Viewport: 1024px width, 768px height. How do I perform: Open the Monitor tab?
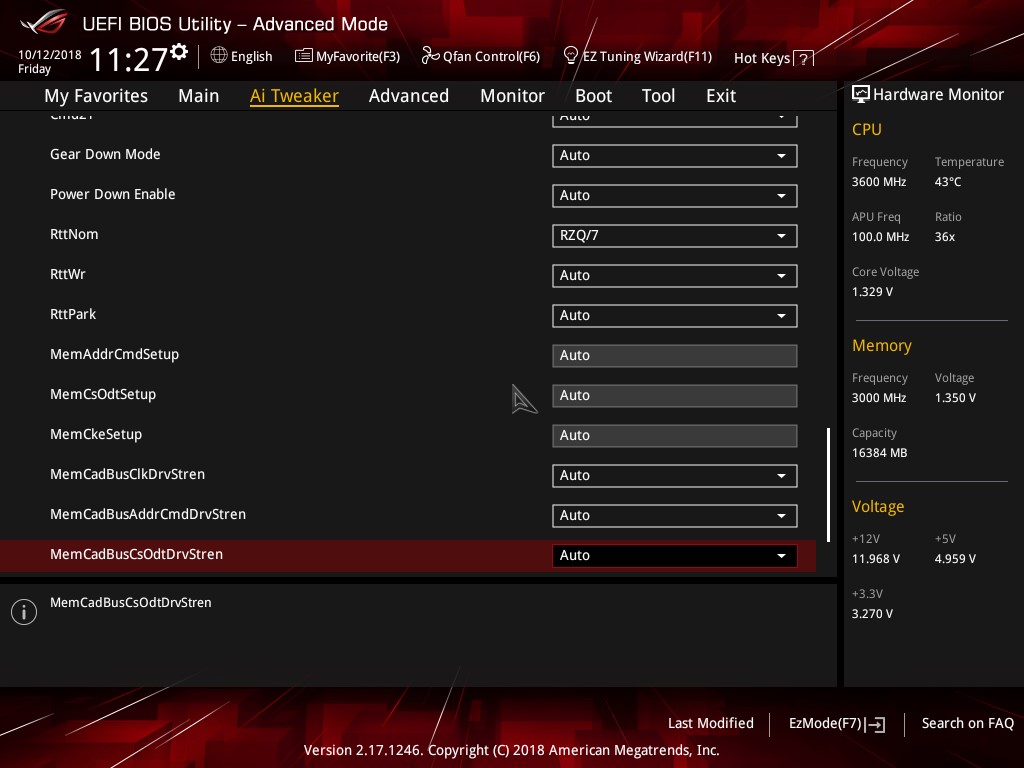click(512, 96)
